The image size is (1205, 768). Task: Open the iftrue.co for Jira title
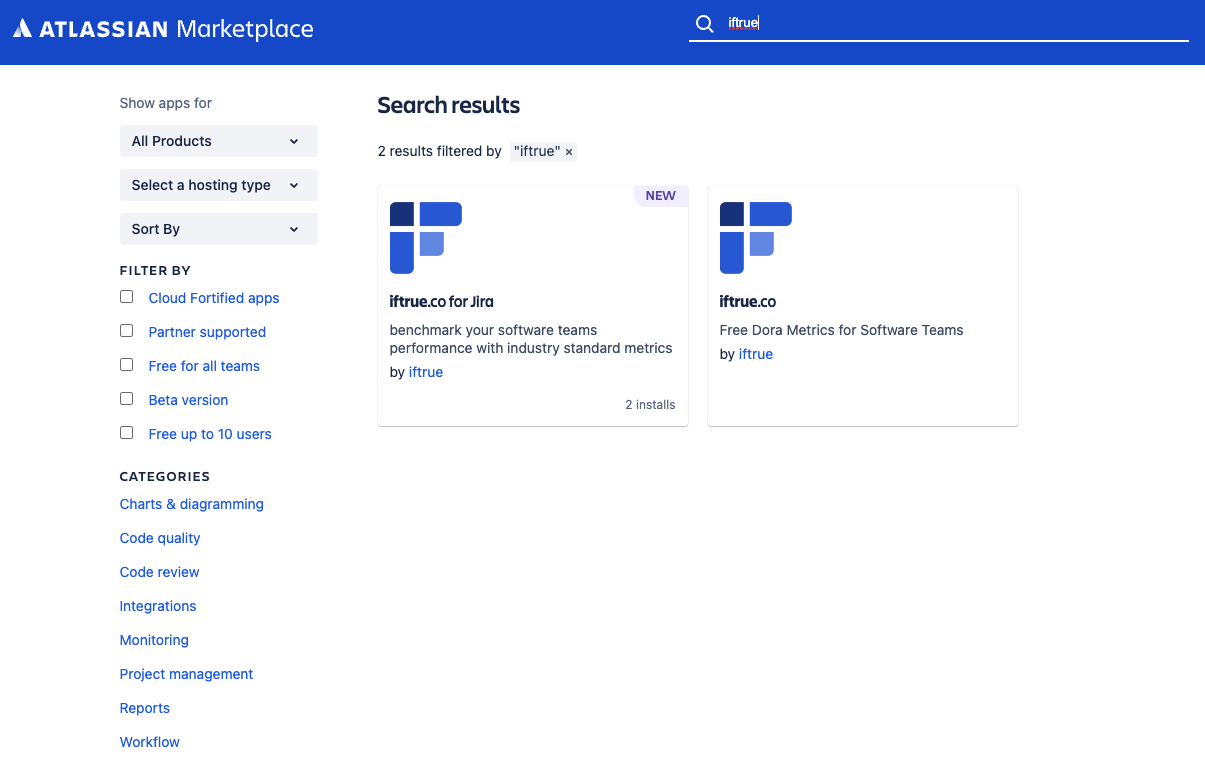(441, 301)
